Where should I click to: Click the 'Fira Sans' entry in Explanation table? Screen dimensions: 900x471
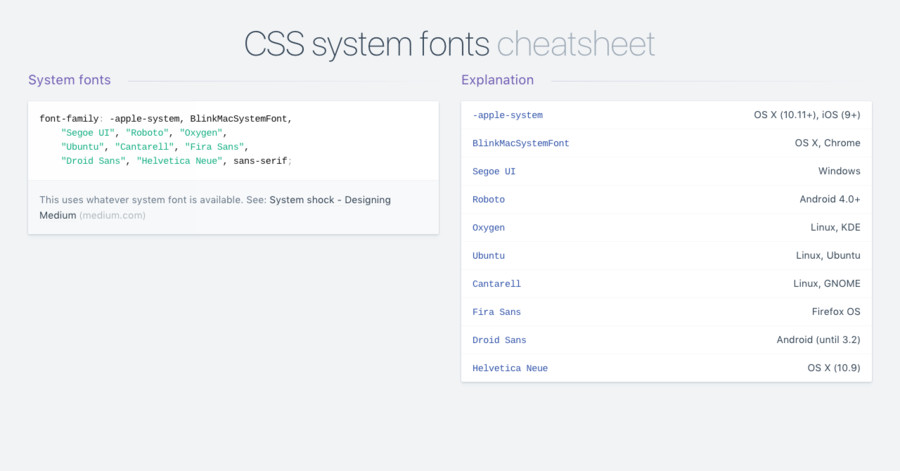[x=496, y=312]
